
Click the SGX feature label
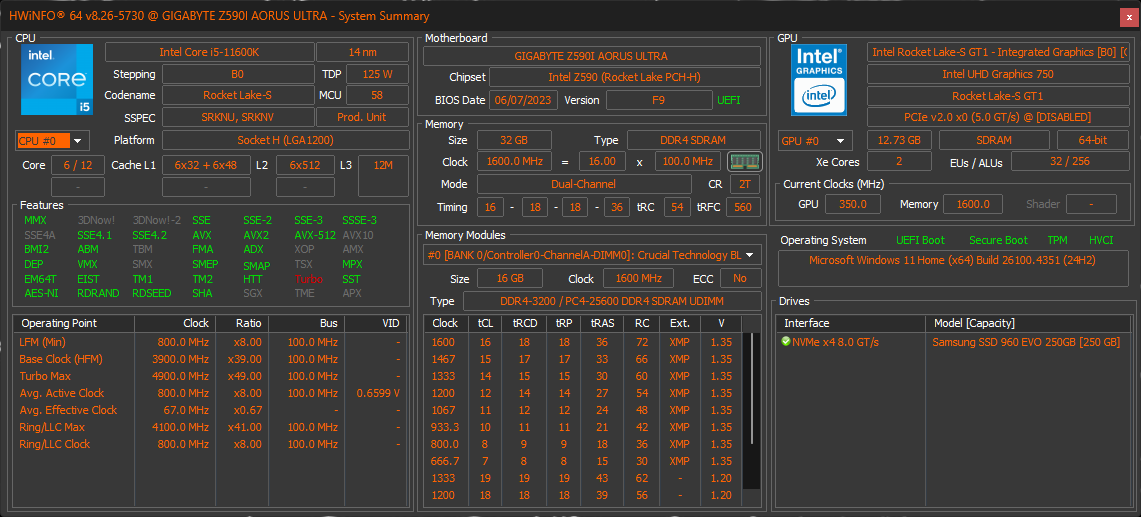pos(253,293)
